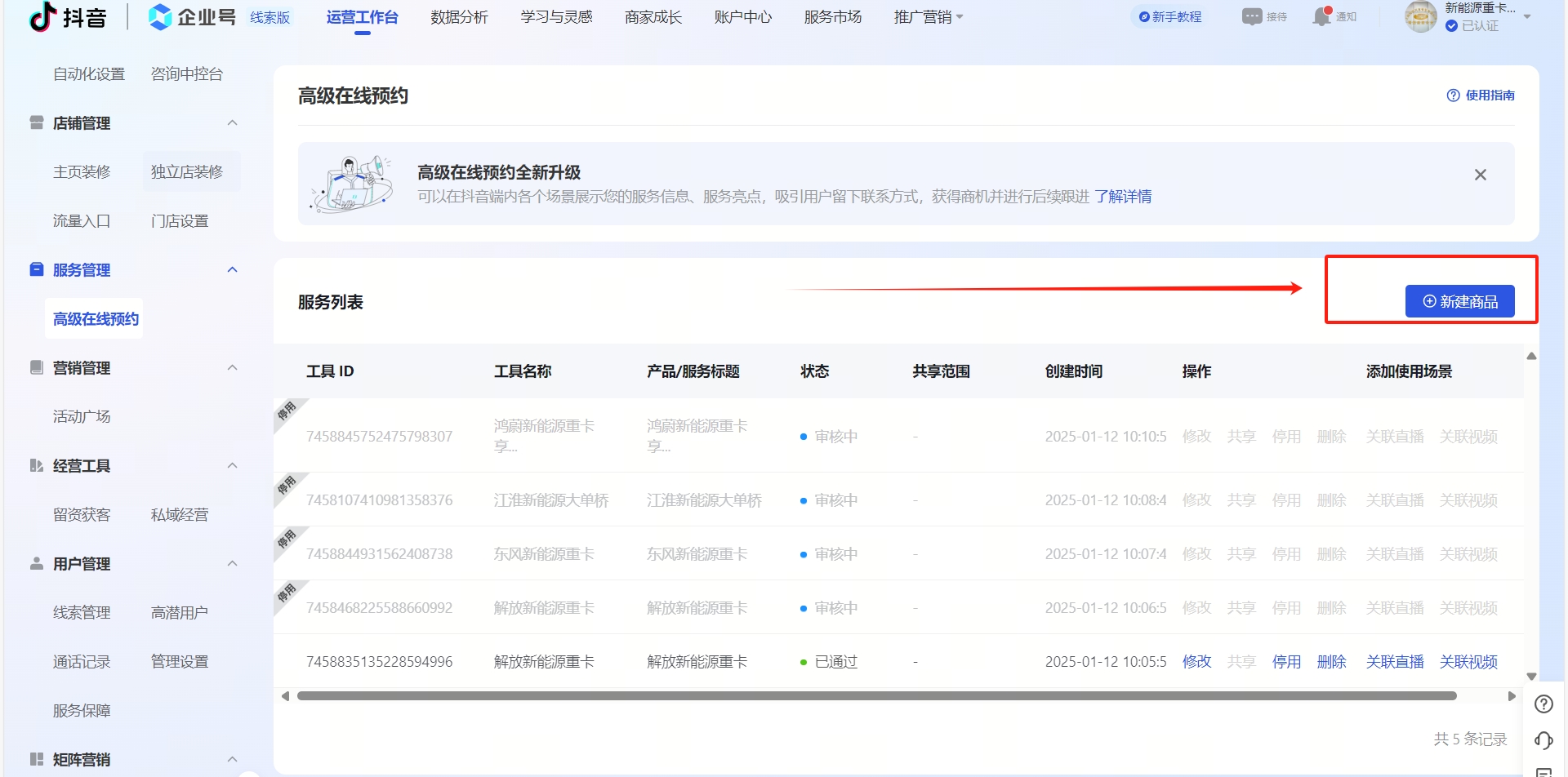This screenshot has height=777, width=1568.
Task: Open the 通知 notification bell
Action: point(1334,16)
